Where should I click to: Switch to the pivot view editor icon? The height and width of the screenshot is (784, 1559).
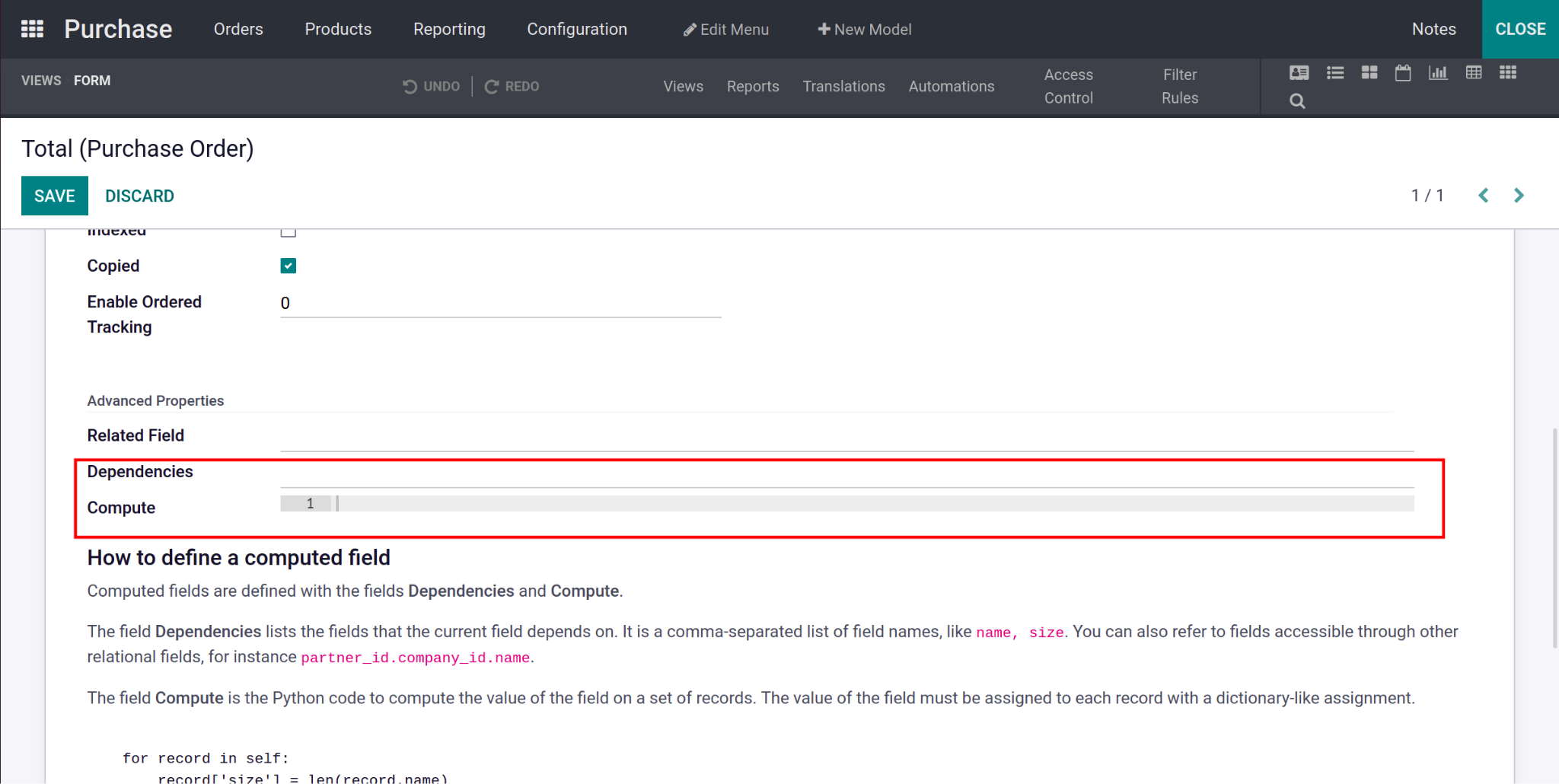coord(1474,73)
